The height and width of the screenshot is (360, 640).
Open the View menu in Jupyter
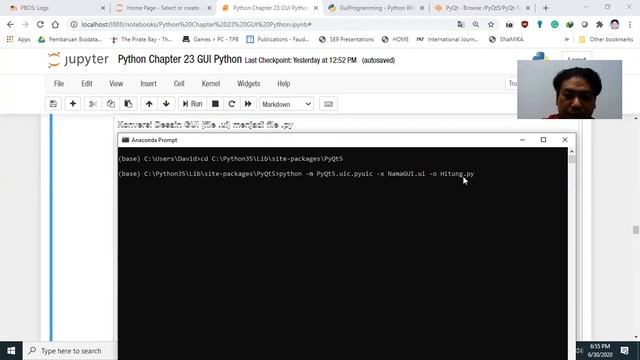point(116,84)
